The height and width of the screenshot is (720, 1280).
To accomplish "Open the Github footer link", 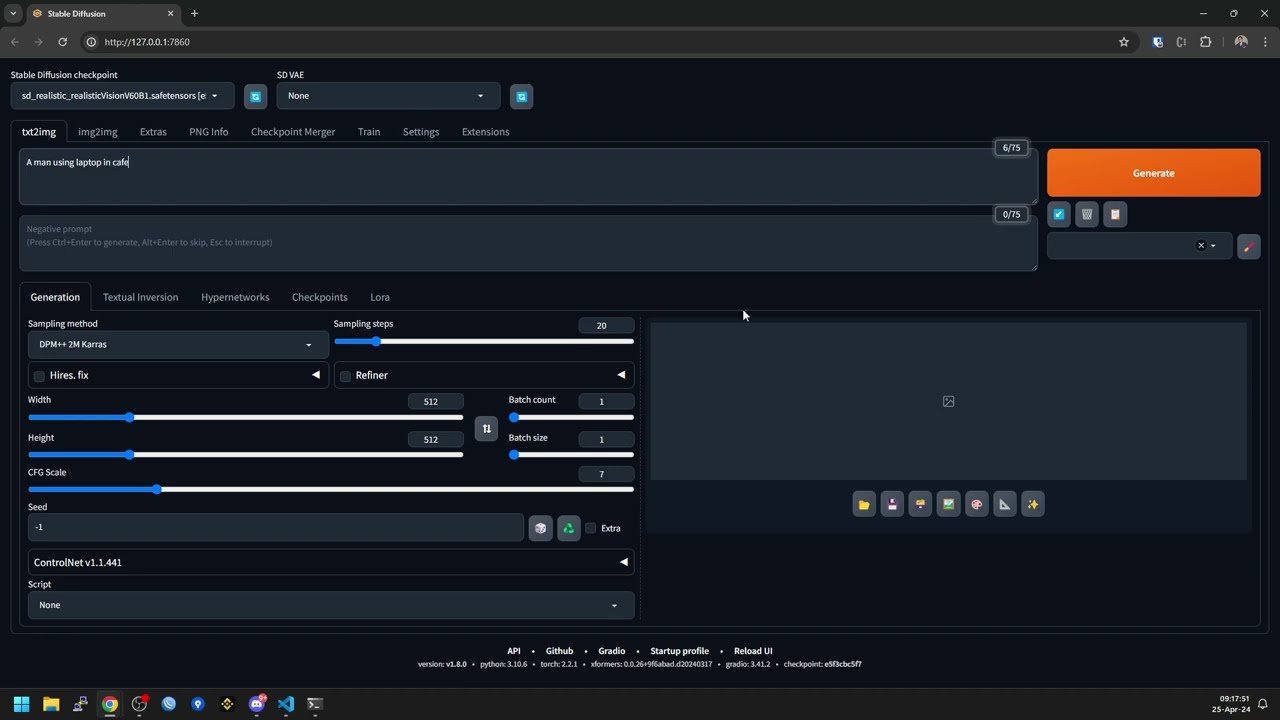I will 559,651.
